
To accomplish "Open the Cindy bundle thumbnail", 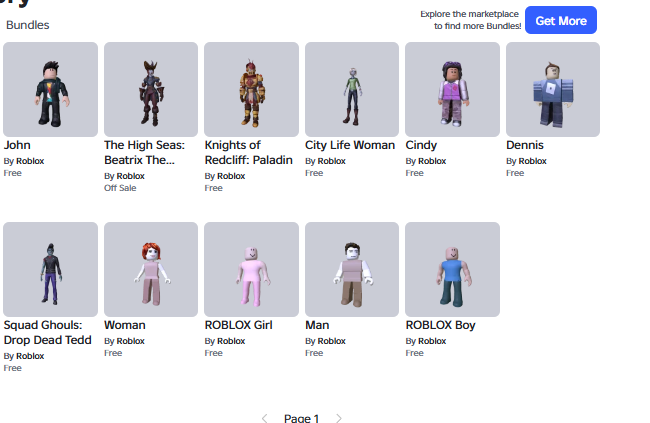I will pos(452,89).
